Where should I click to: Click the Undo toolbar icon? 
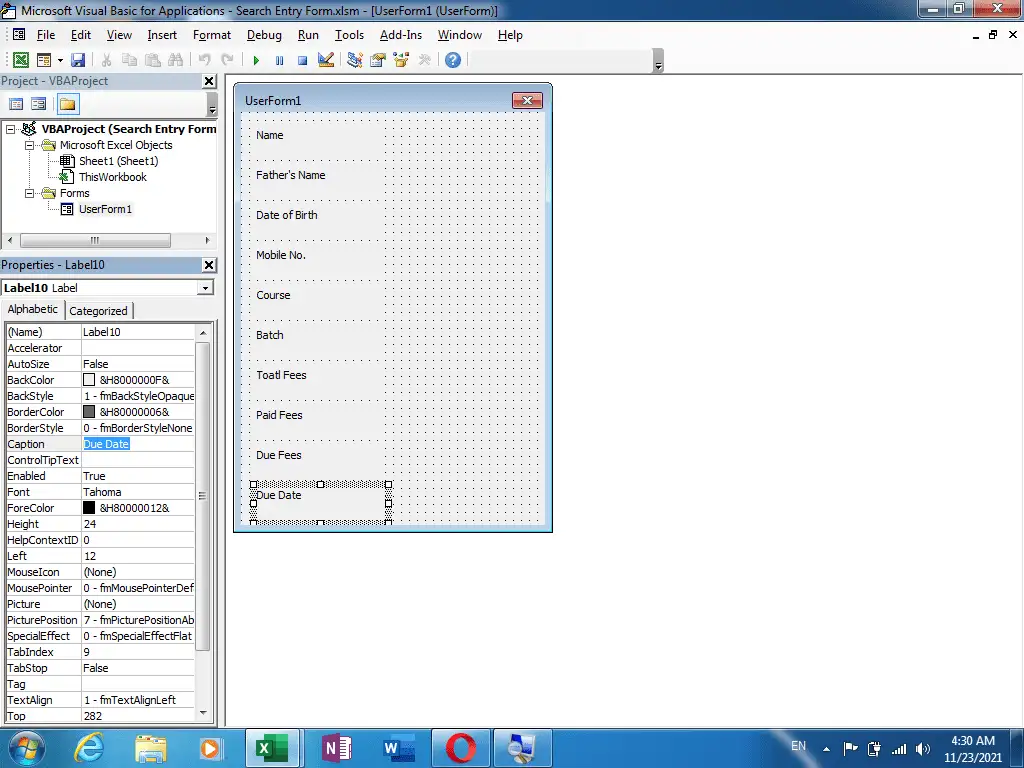(204, 60)
